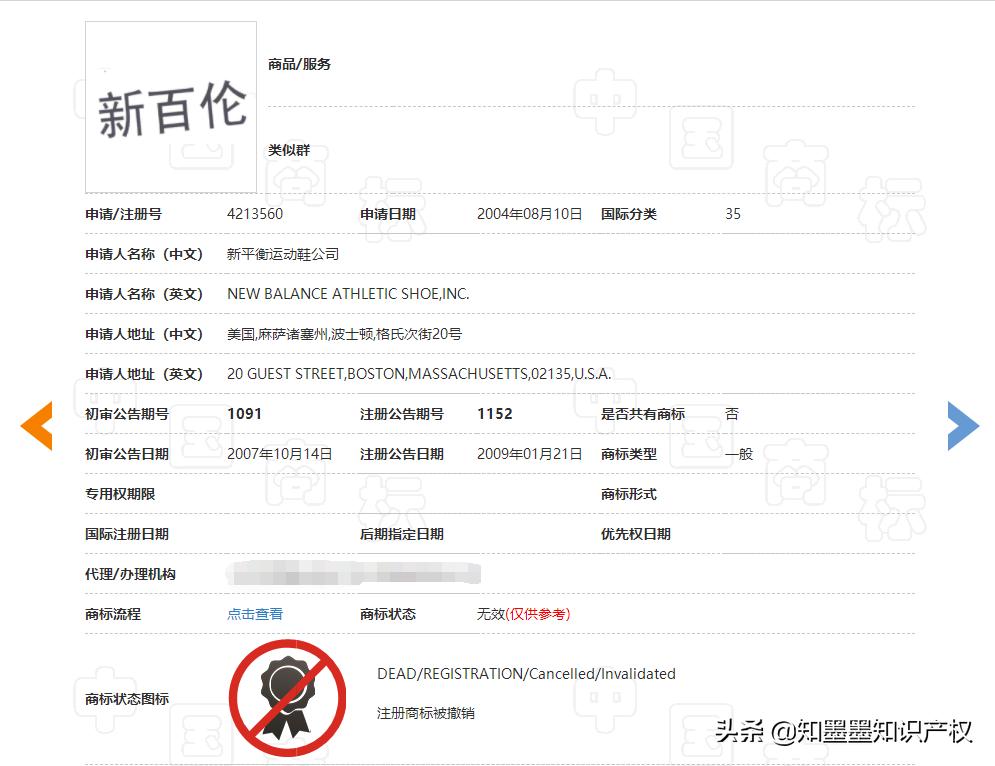Click the 国际分类 value 35
This screenshot has width=995, height=766.
click(x=732, y=213)
